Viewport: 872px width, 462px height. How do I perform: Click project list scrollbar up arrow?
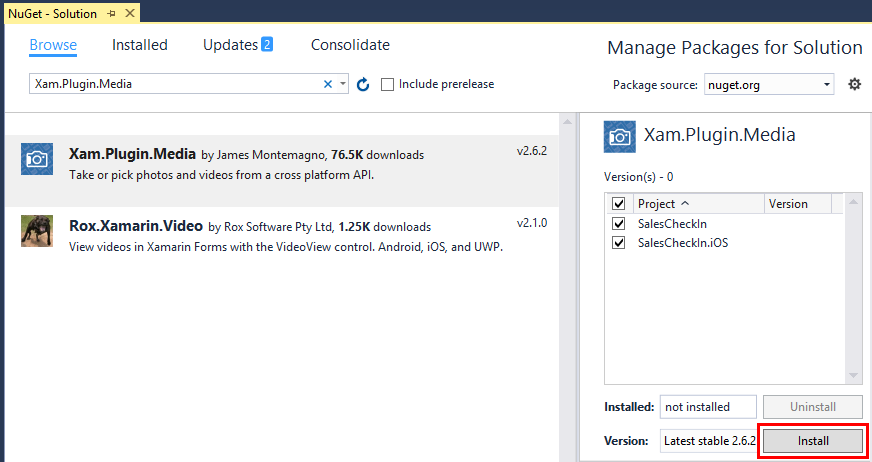tap(853, 200)
